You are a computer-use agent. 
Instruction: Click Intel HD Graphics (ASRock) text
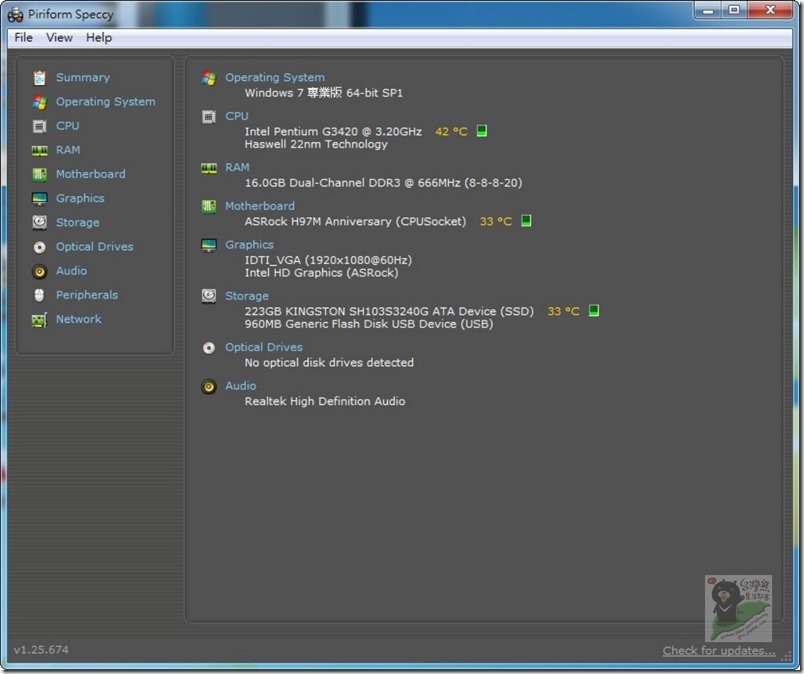tap(321, 272)
